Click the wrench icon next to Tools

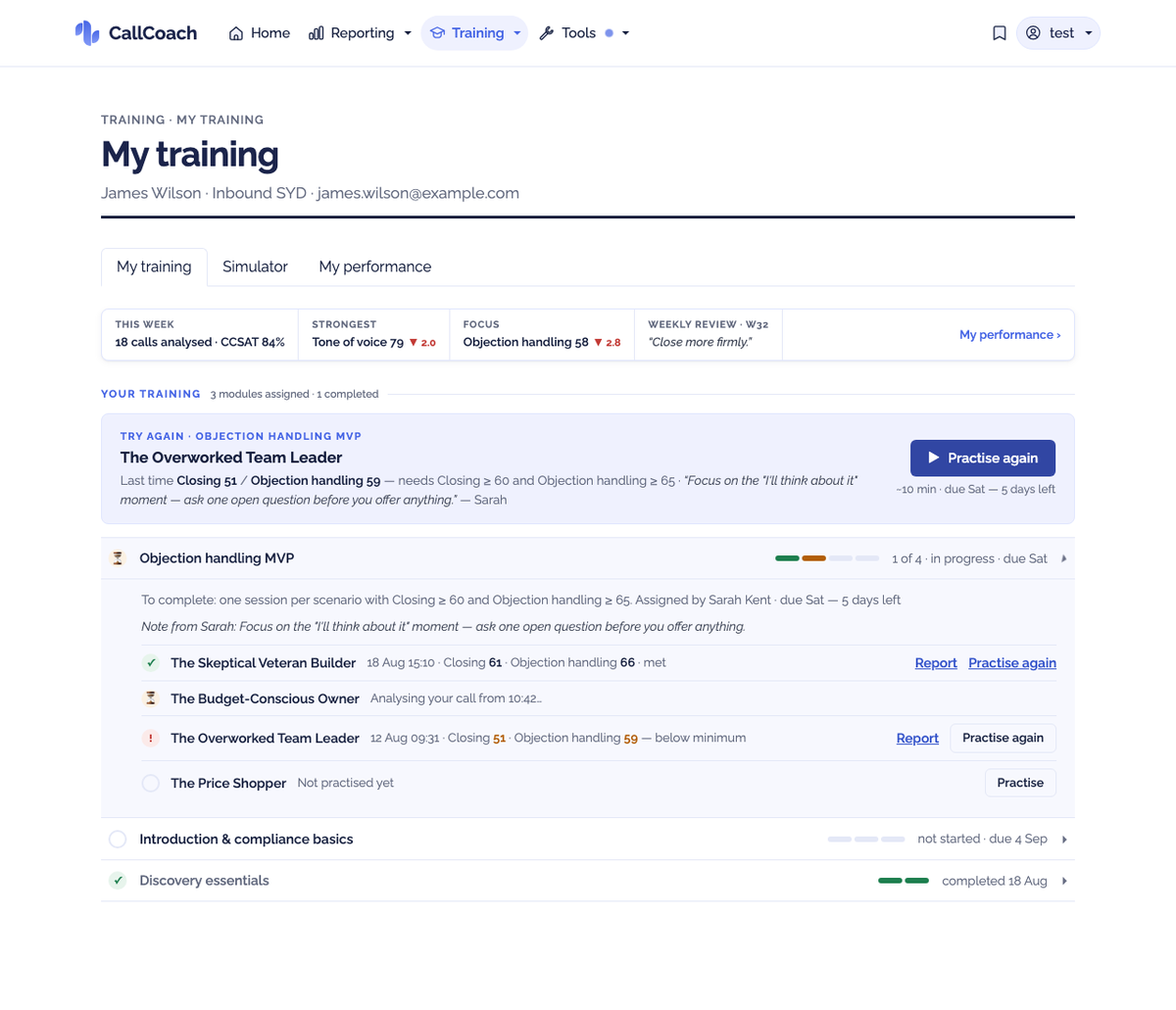(547, 33)
